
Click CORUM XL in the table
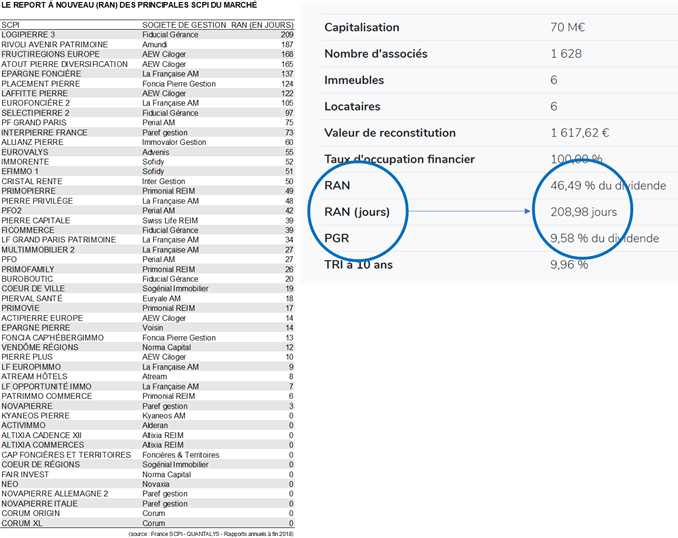(x=22, y=523)
